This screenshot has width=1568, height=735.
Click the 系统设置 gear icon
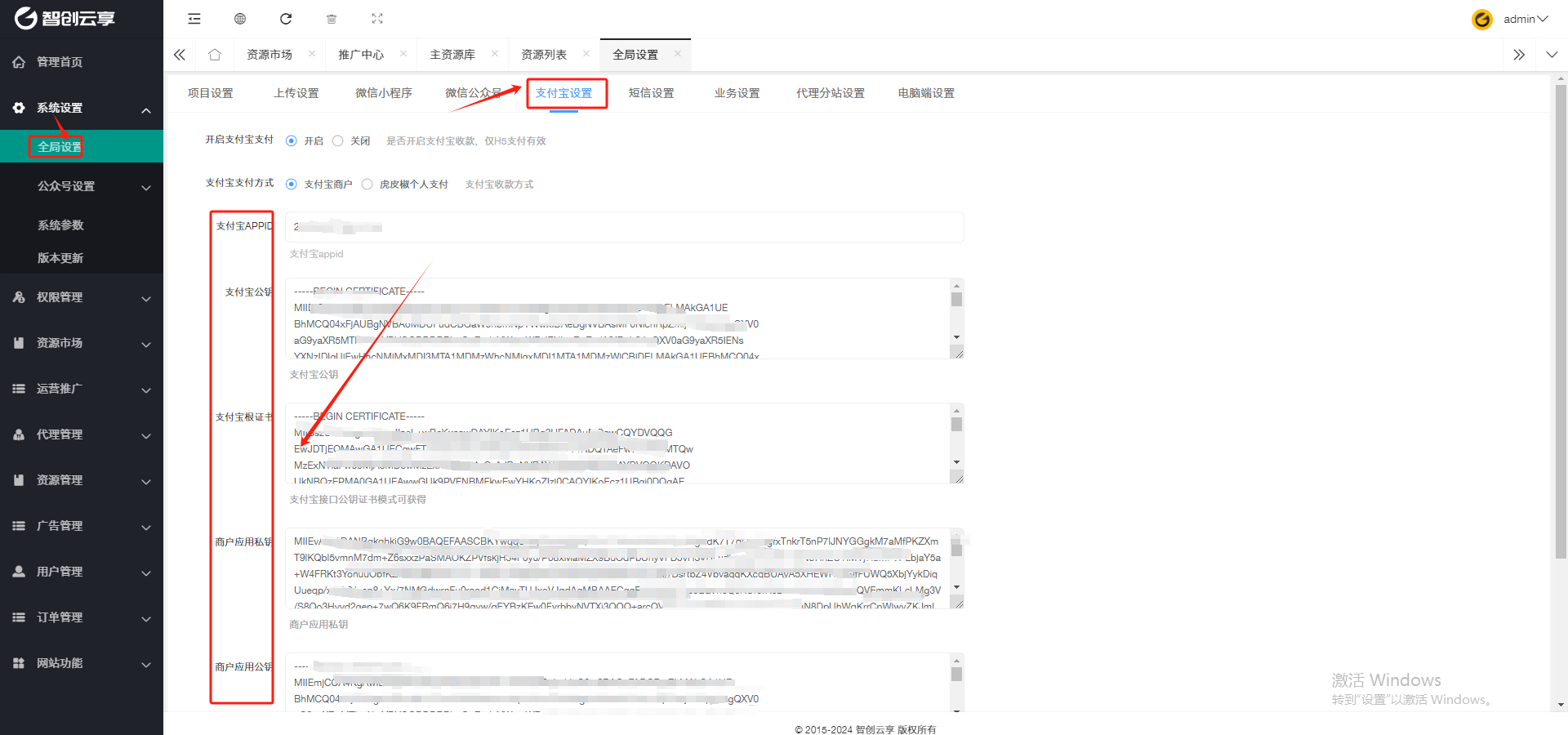click(x=19, y=108)
